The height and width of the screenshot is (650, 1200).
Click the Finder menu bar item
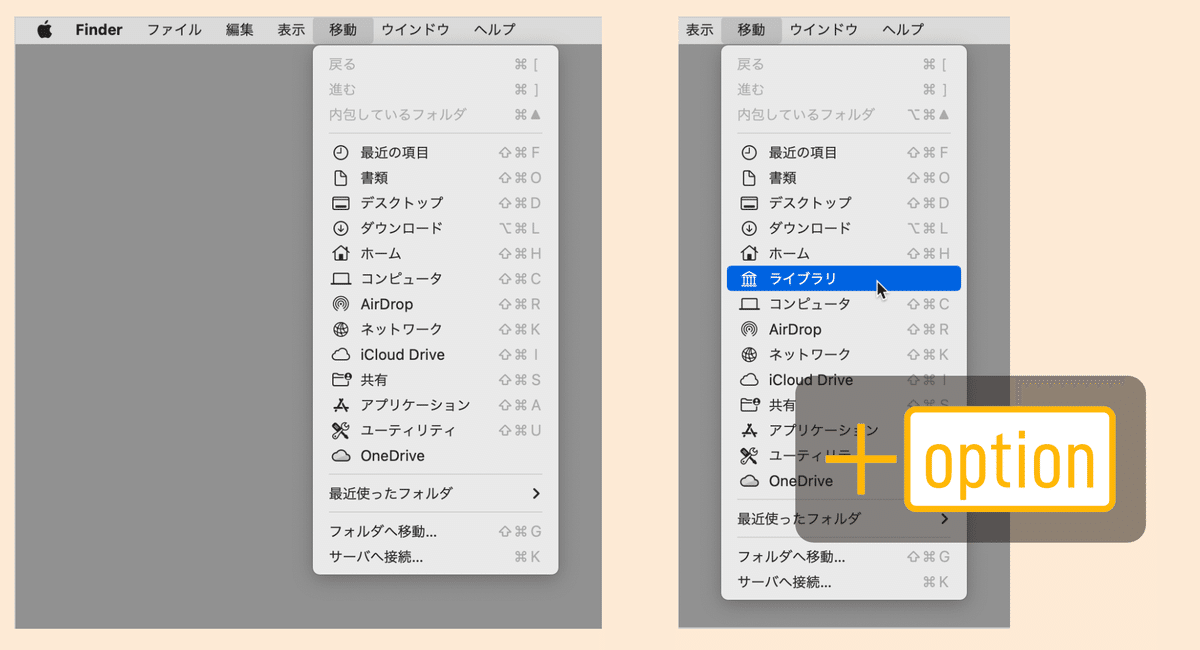coord(99,30)
